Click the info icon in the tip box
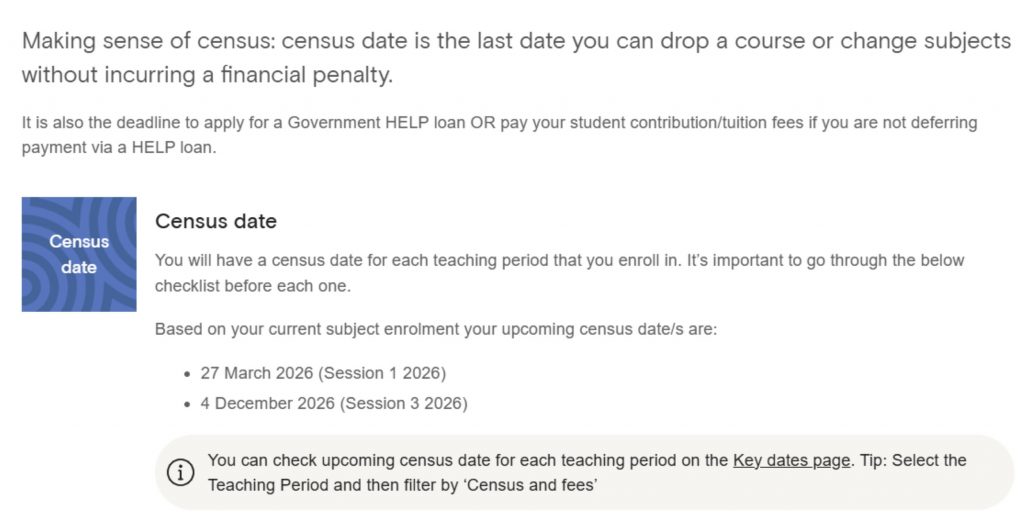Image resolution: width=1024 pixels, height=524 pixels. [180, 472]
